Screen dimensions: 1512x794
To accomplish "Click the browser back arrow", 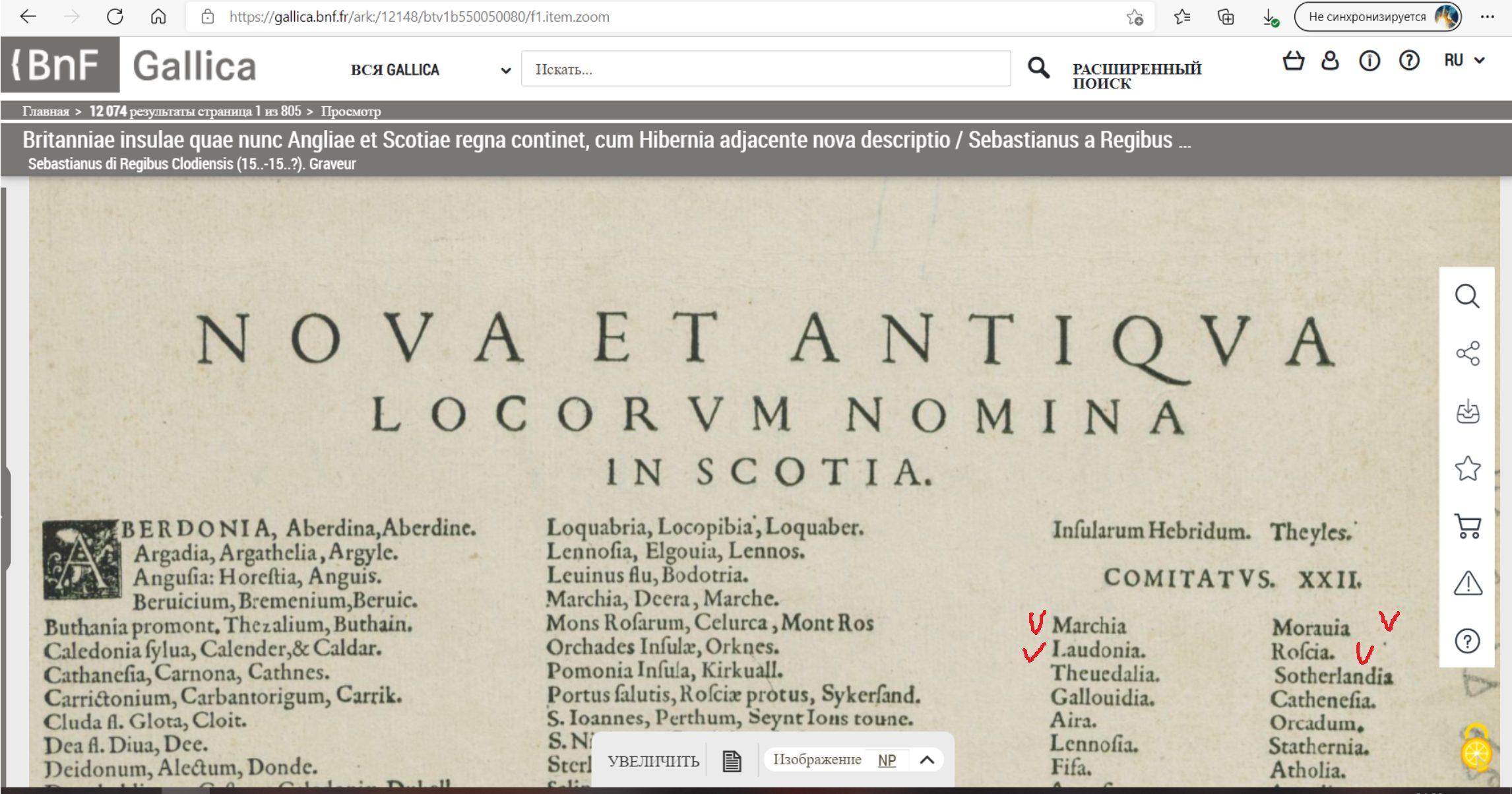I will click(x=28, y=17).
